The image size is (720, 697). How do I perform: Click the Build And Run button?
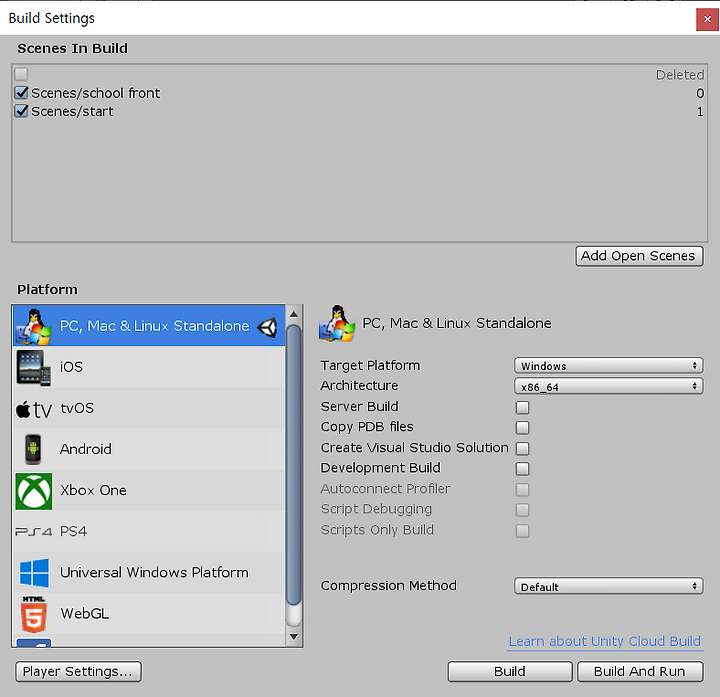pyautogui.click(x=640, y=672)
